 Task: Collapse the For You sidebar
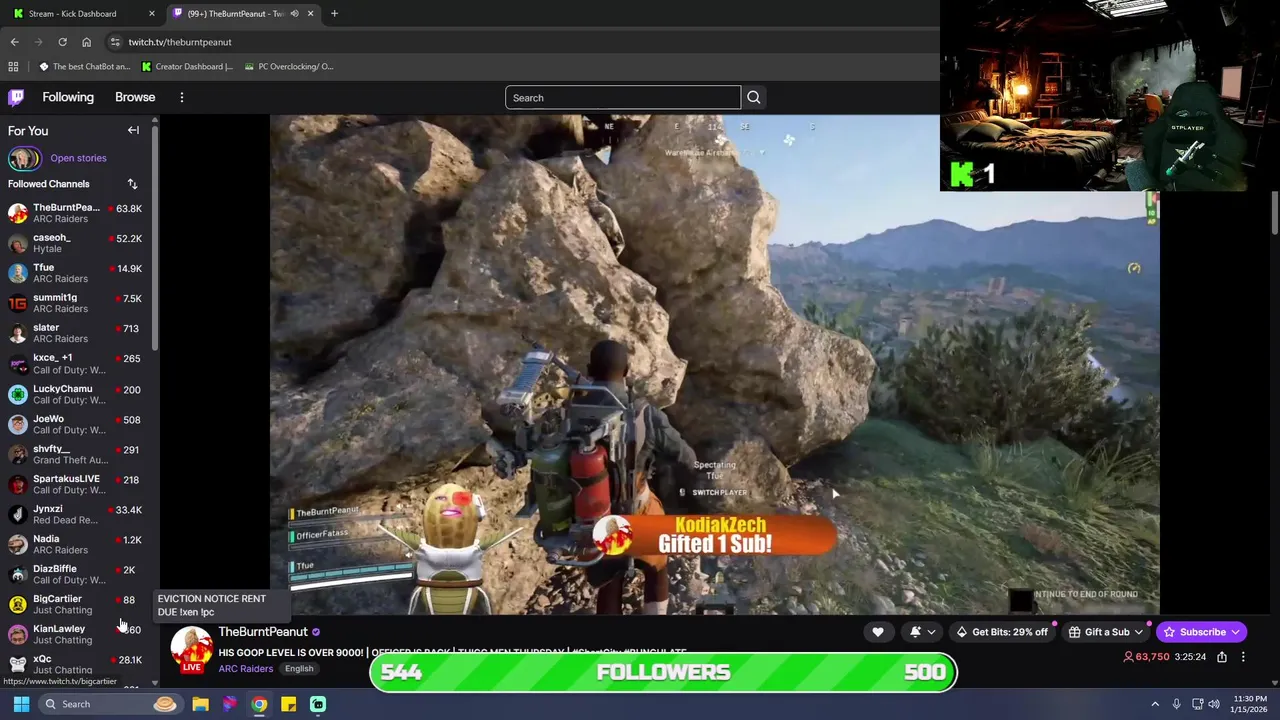coord(133,130)
